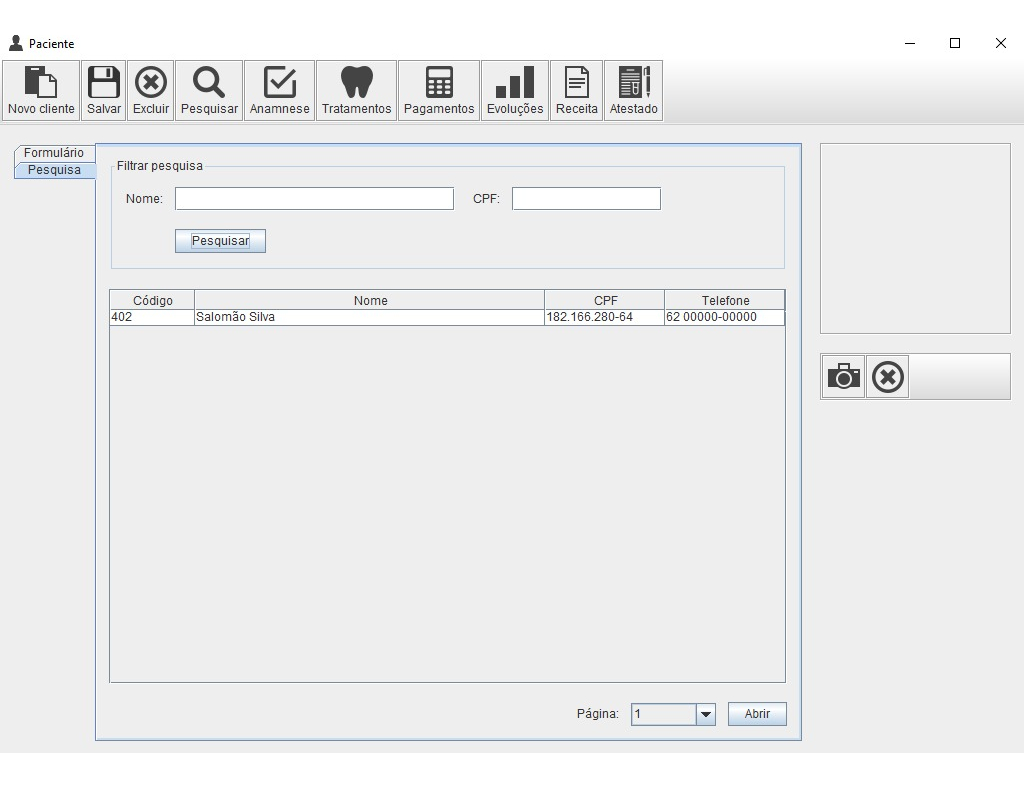Expand the Página dropdown arrow
Screen dimensions: 1024x788
coord(705,714)
